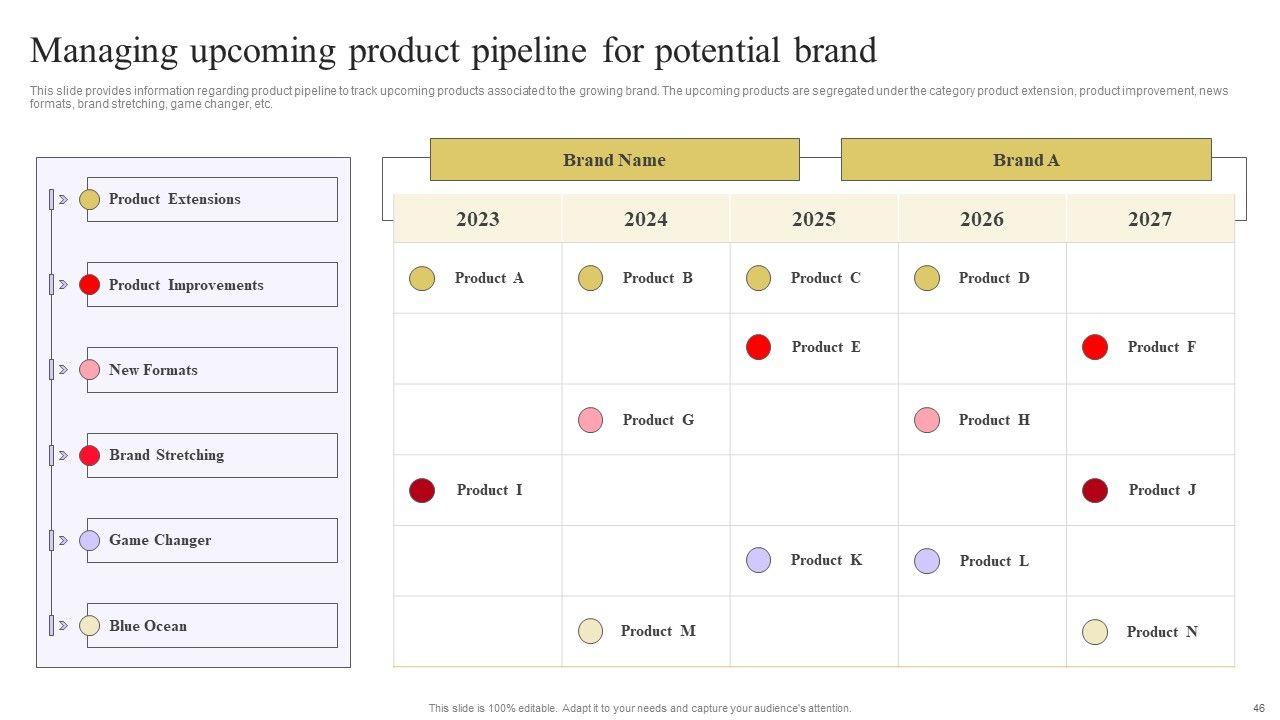This screenshot has height=720, width=1280.
Task: Click the chevron arrow beside New Formats
Action: tap(63, 370)
